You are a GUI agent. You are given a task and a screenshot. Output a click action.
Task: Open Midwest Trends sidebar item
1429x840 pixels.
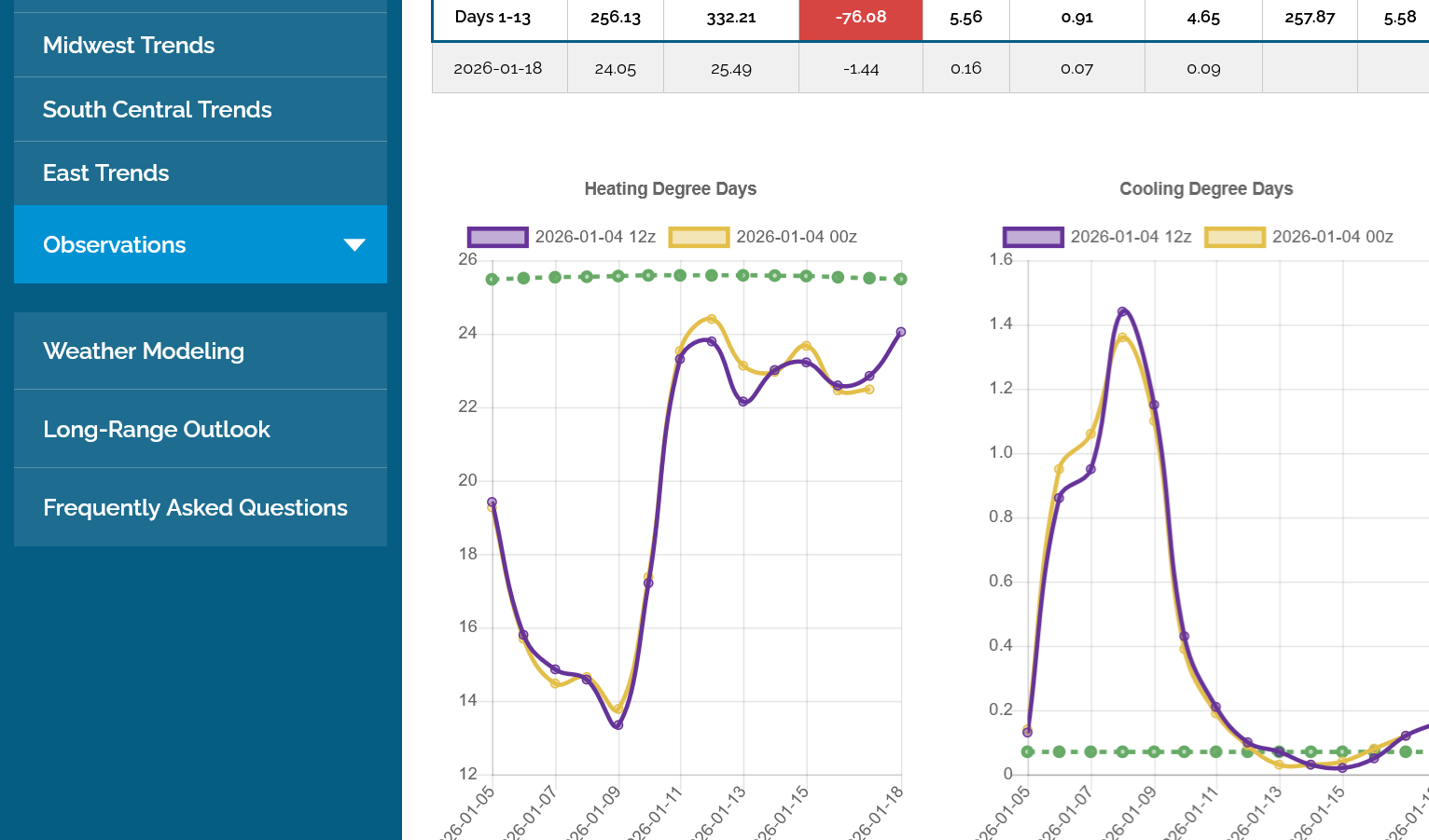click(x=129, y=45)
